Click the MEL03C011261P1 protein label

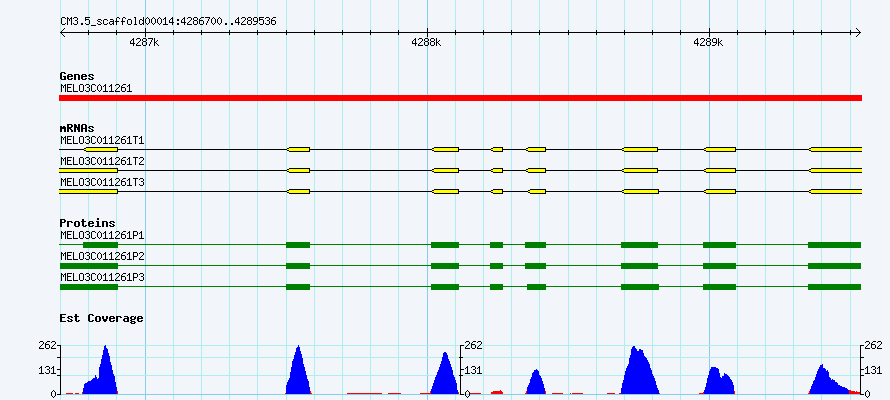pos(102,235)
